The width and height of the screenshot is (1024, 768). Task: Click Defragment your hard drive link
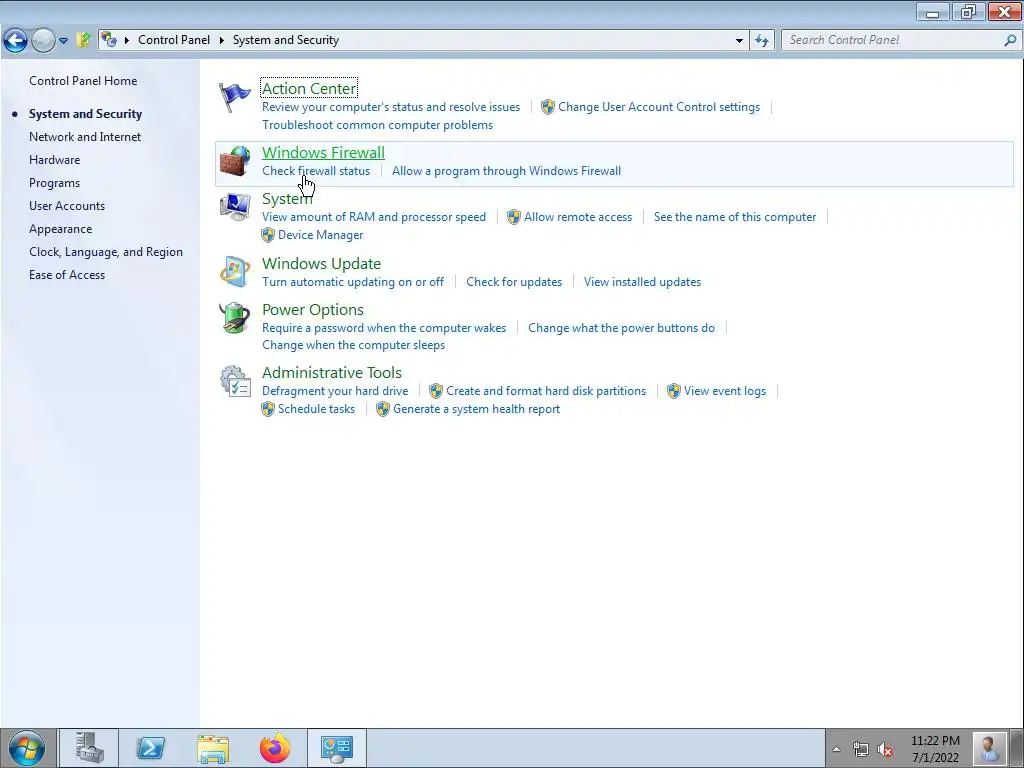pyautogui.click(x=335, y=391)
